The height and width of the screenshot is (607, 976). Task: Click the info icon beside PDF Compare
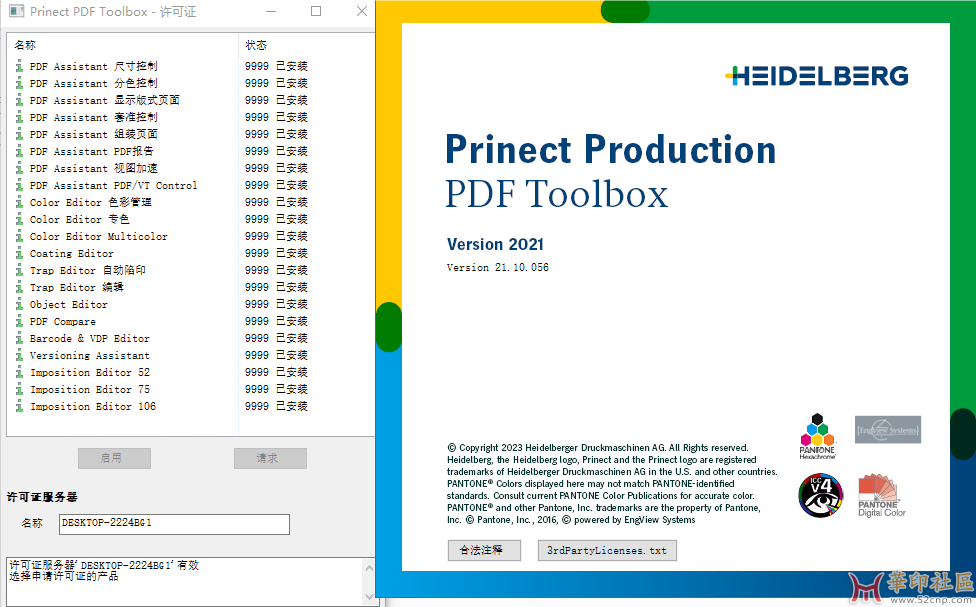point(19,321)
